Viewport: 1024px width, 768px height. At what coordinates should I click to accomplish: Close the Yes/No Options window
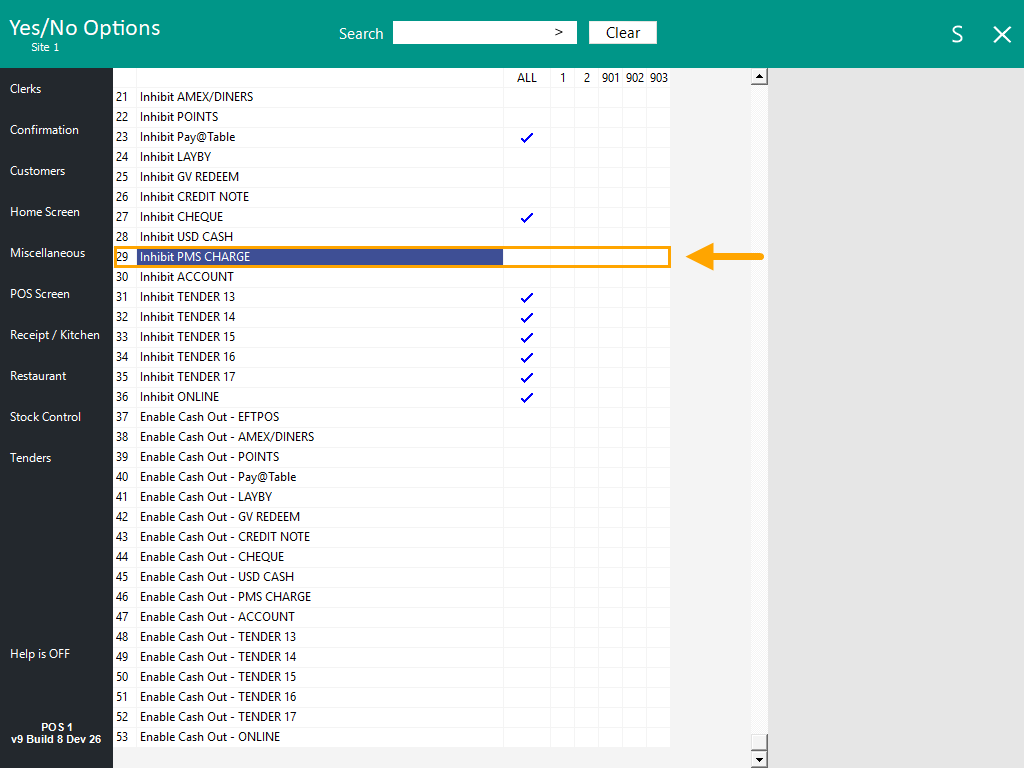pyautogui.click(x=1002, y=35)
